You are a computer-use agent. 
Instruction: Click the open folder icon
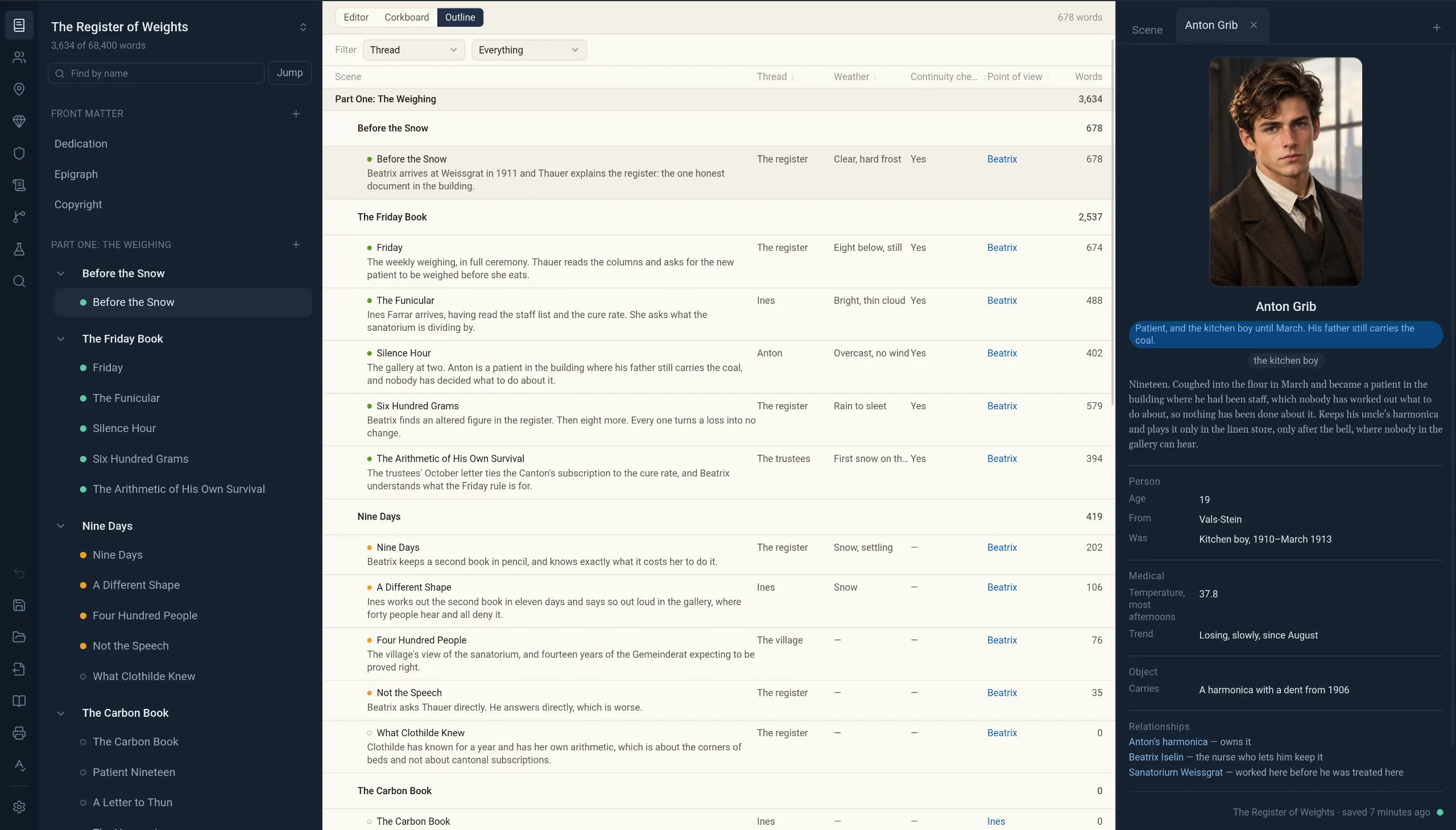(x=19, y=637)
